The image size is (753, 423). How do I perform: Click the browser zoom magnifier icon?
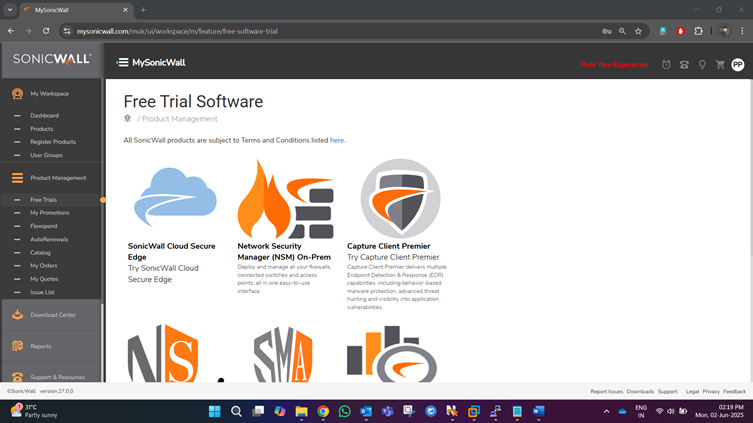pyautogui.click(x=622, y=31)
